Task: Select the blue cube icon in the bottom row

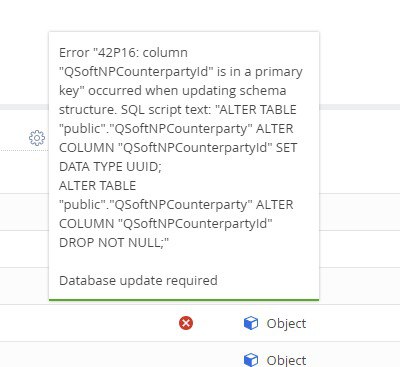Action: tap(251, 360)
